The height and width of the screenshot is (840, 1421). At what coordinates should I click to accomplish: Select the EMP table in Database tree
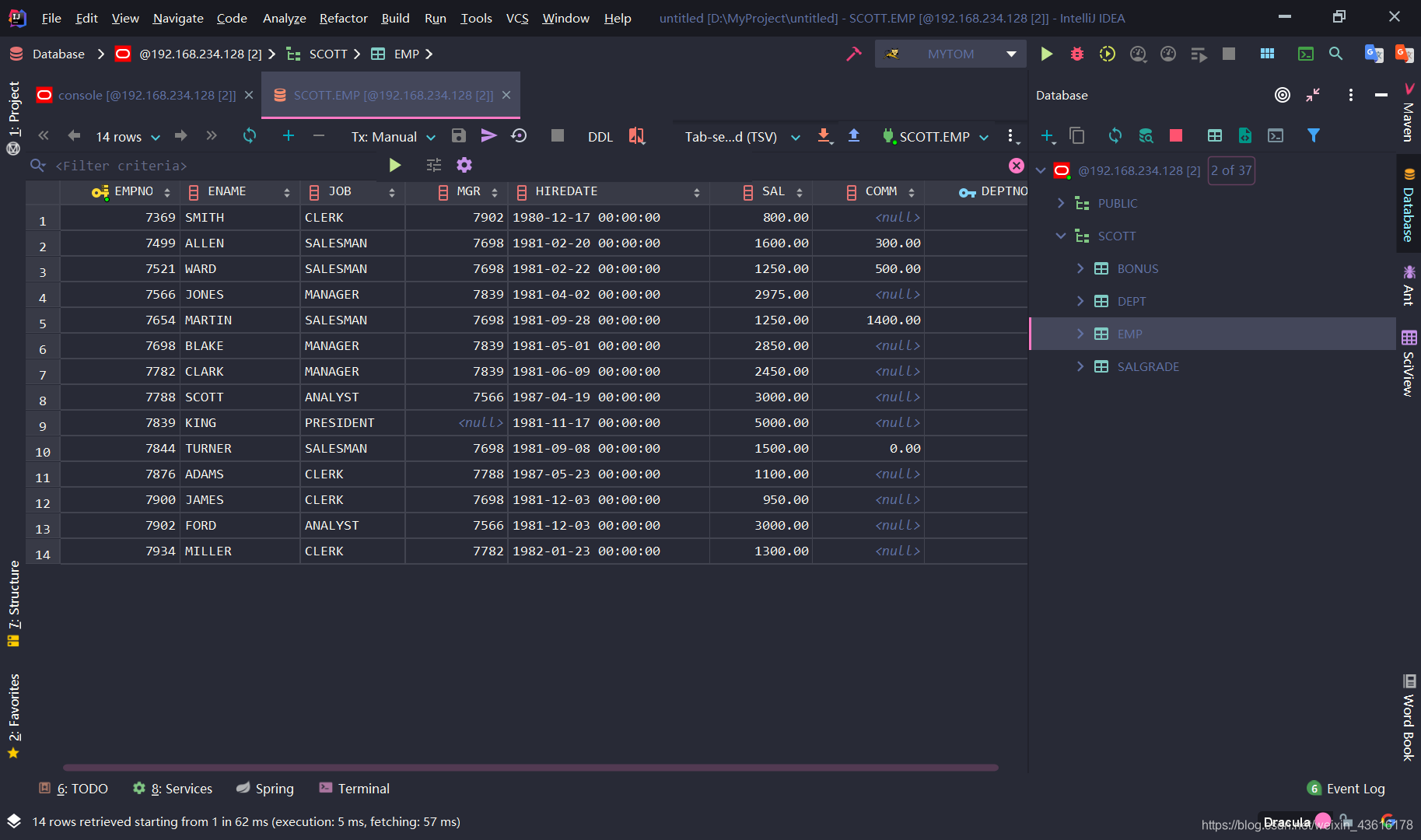(x=1213, y=334)
